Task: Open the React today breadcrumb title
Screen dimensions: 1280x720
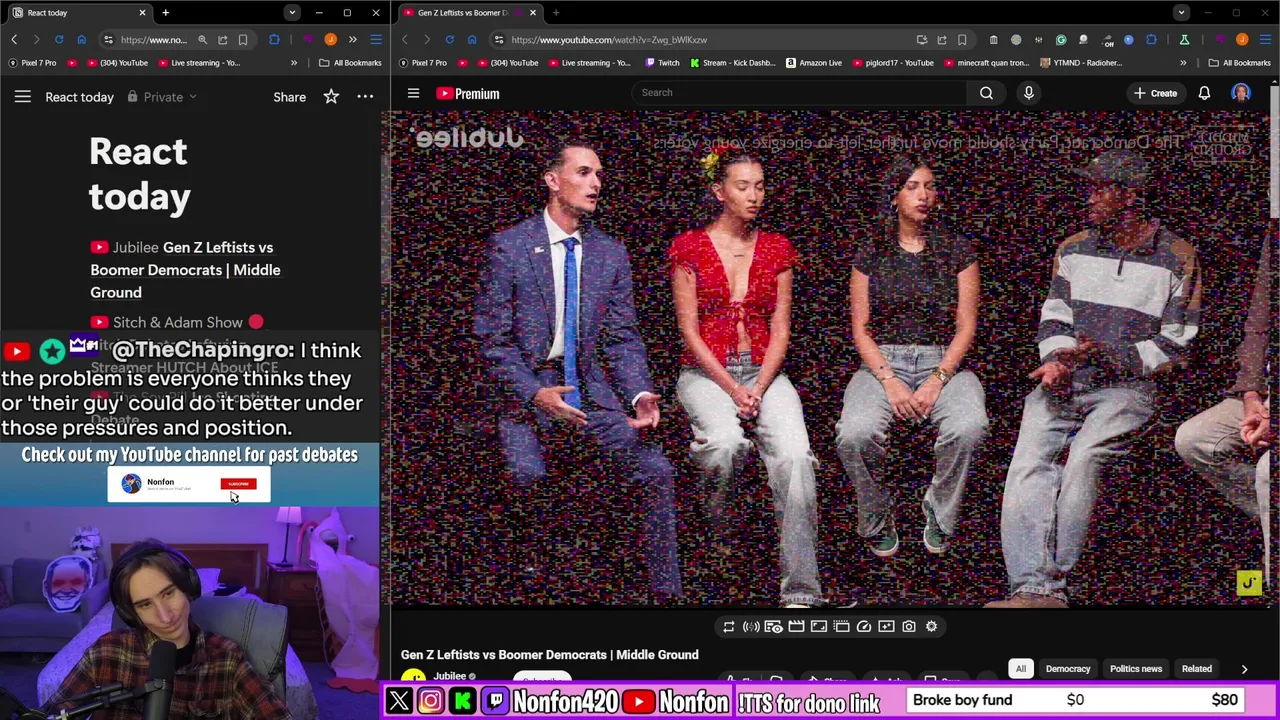Action: pyautogui.click(x=79, y=97)
